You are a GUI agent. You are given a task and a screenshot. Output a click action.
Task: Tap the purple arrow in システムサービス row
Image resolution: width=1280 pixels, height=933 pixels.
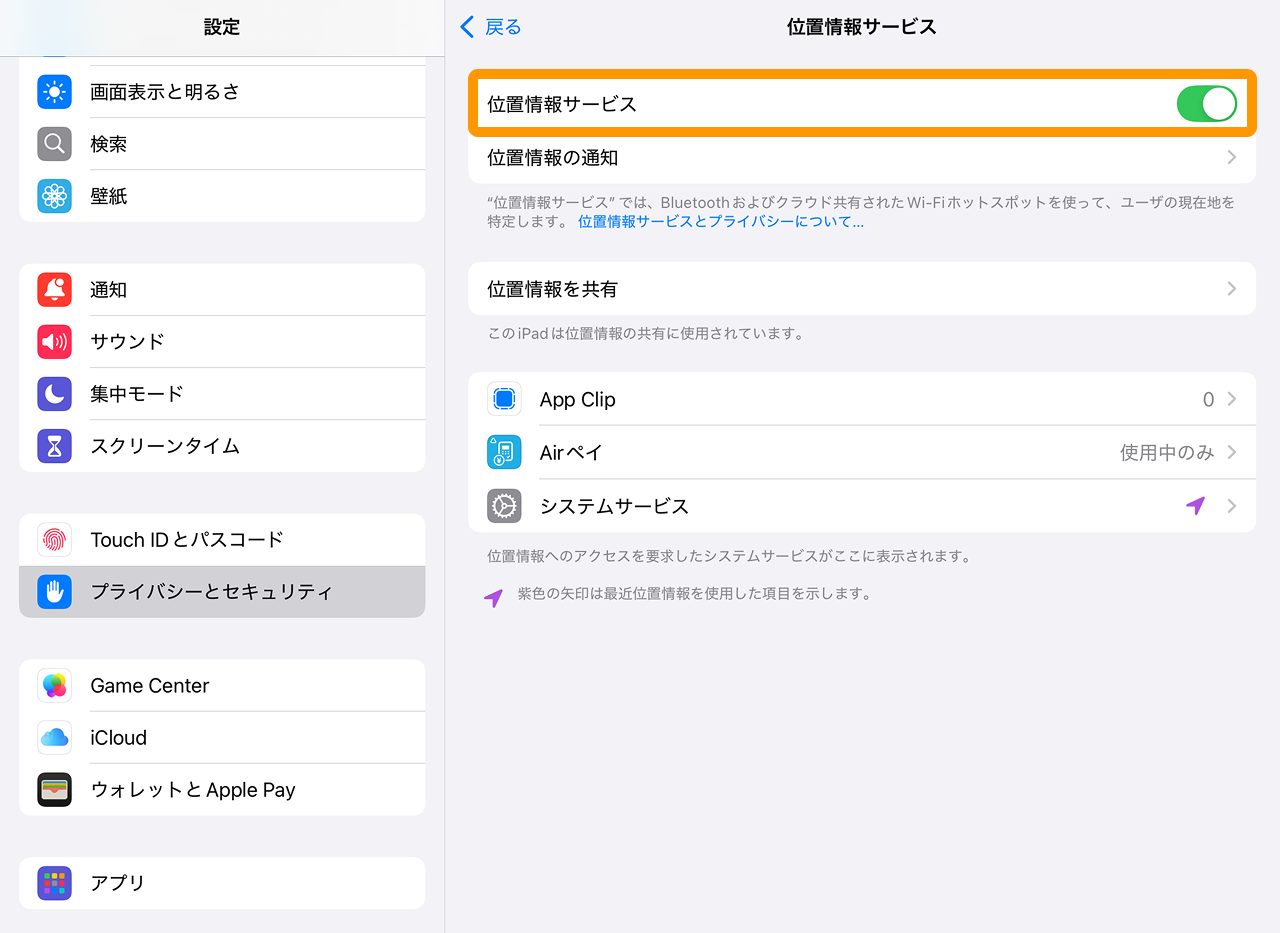click(x=1195, y=507)
